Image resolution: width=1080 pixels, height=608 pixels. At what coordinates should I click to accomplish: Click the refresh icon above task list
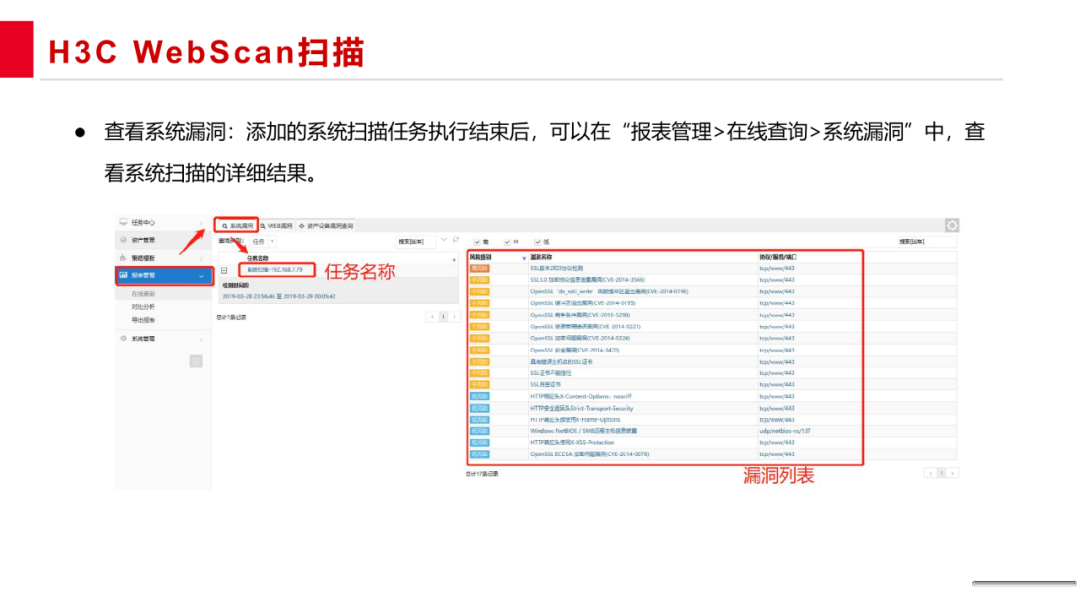455,240
